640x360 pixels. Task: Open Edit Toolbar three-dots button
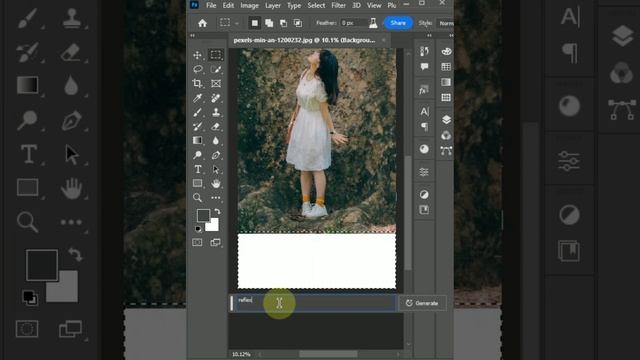(216, 198)
